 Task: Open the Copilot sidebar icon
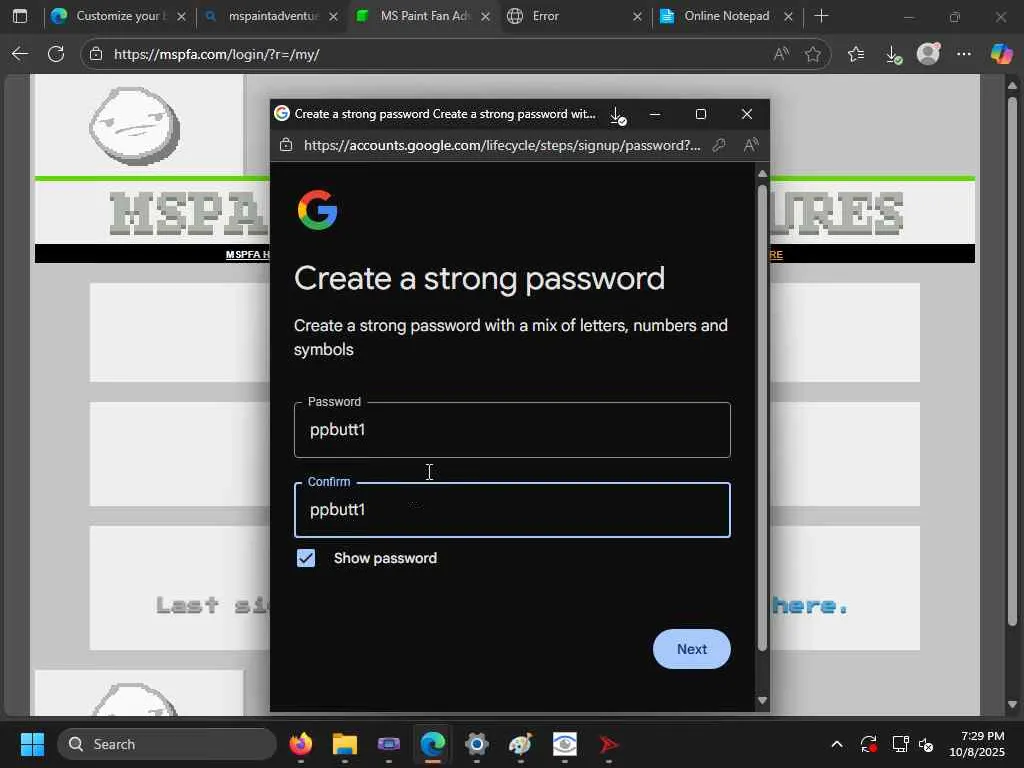(1001, 54)
